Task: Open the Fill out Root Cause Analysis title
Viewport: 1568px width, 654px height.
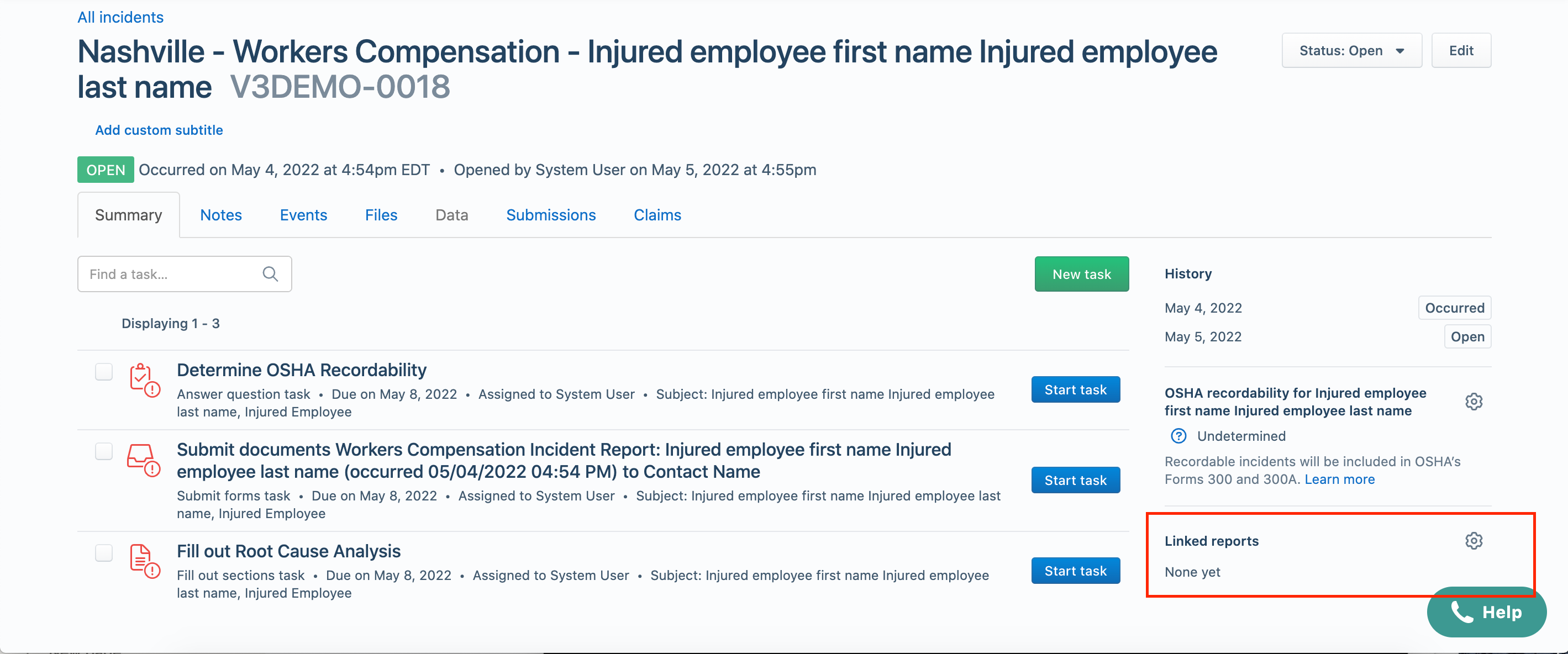Action: tap(288, 551)
